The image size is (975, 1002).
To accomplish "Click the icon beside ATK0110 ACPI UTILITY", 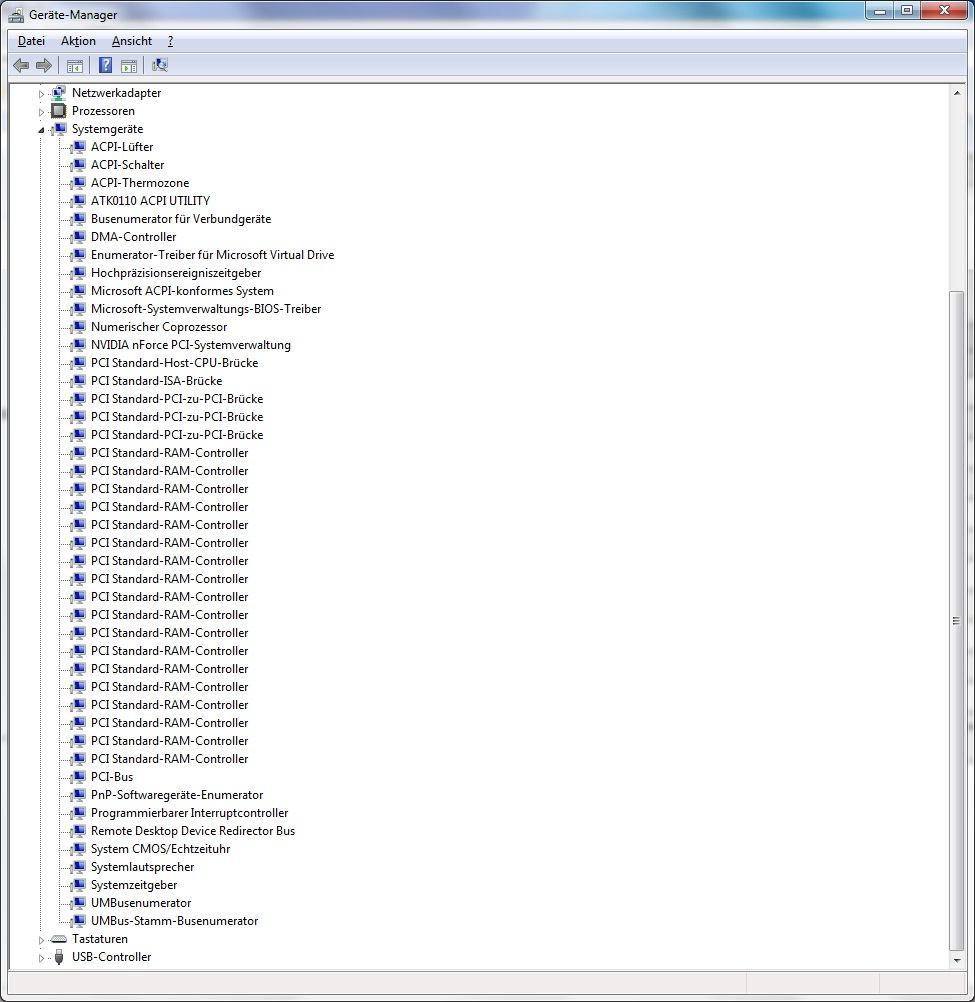I will click(x=78, y=201).
